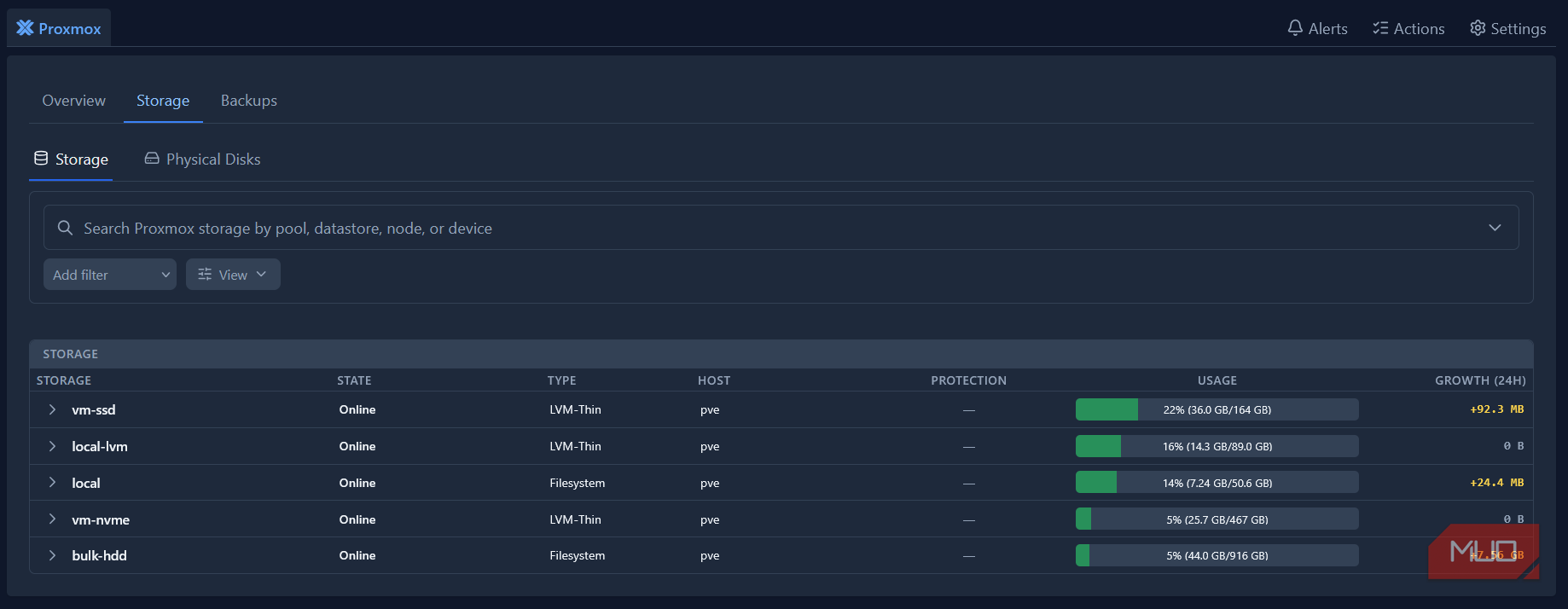This screenshot has width=1568, height=609.
Task: Click the USAGE column header
Action: (1217, 380)
